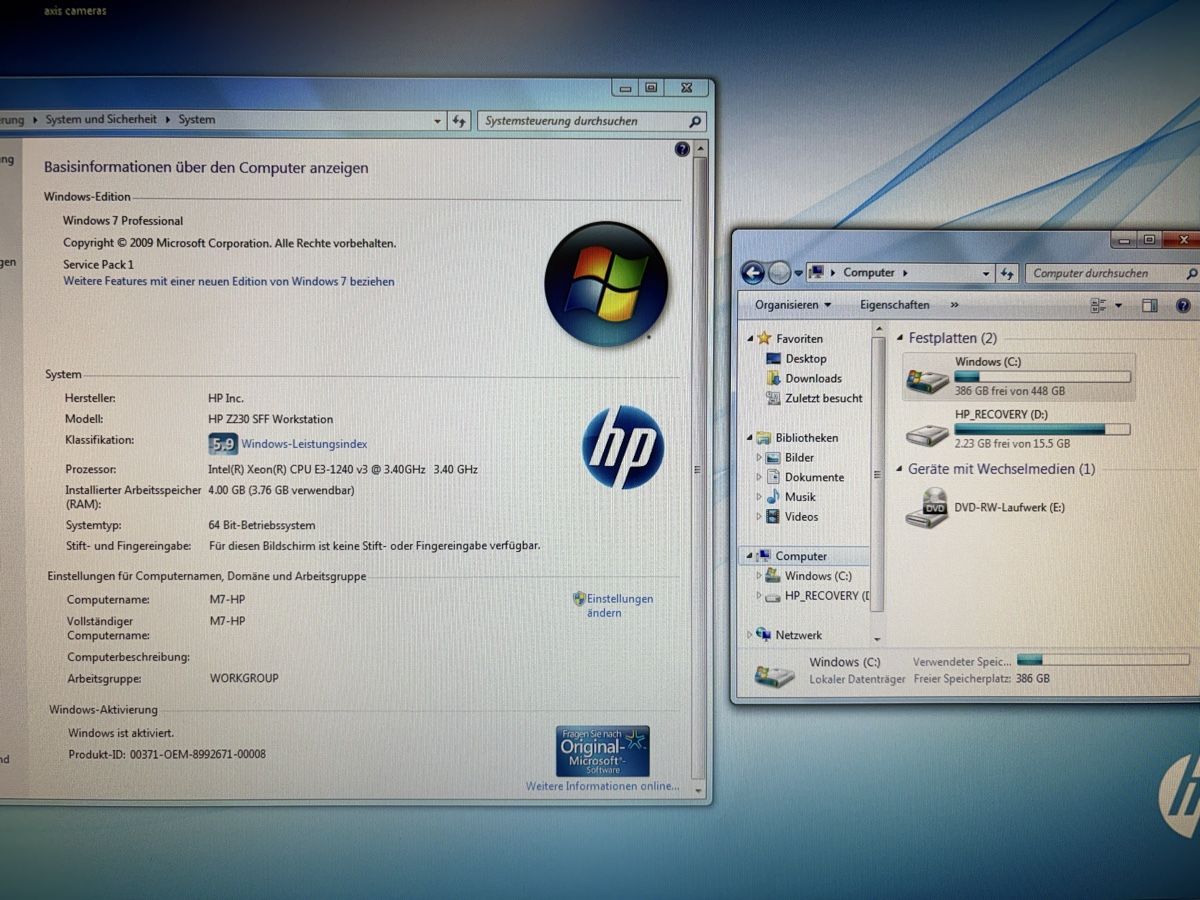This screenshot has height=900, width=1200.
Task: Collapse the Festplatten (2) group
Action: [x=899, y=339]
